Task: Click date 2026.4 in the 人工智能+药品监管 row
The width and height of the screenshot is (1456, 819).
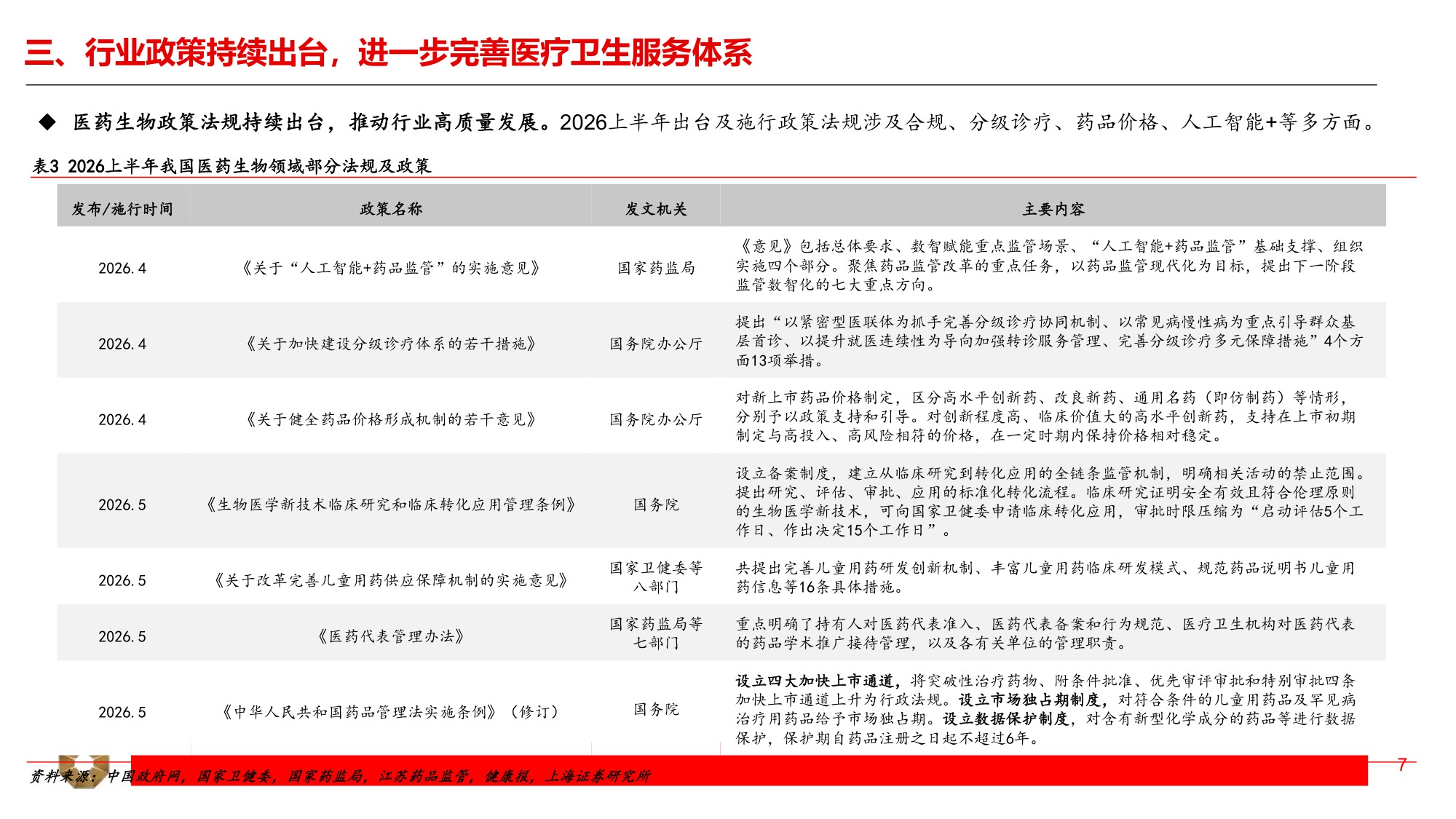Action: pyautogui.click(x=122, y=268)
